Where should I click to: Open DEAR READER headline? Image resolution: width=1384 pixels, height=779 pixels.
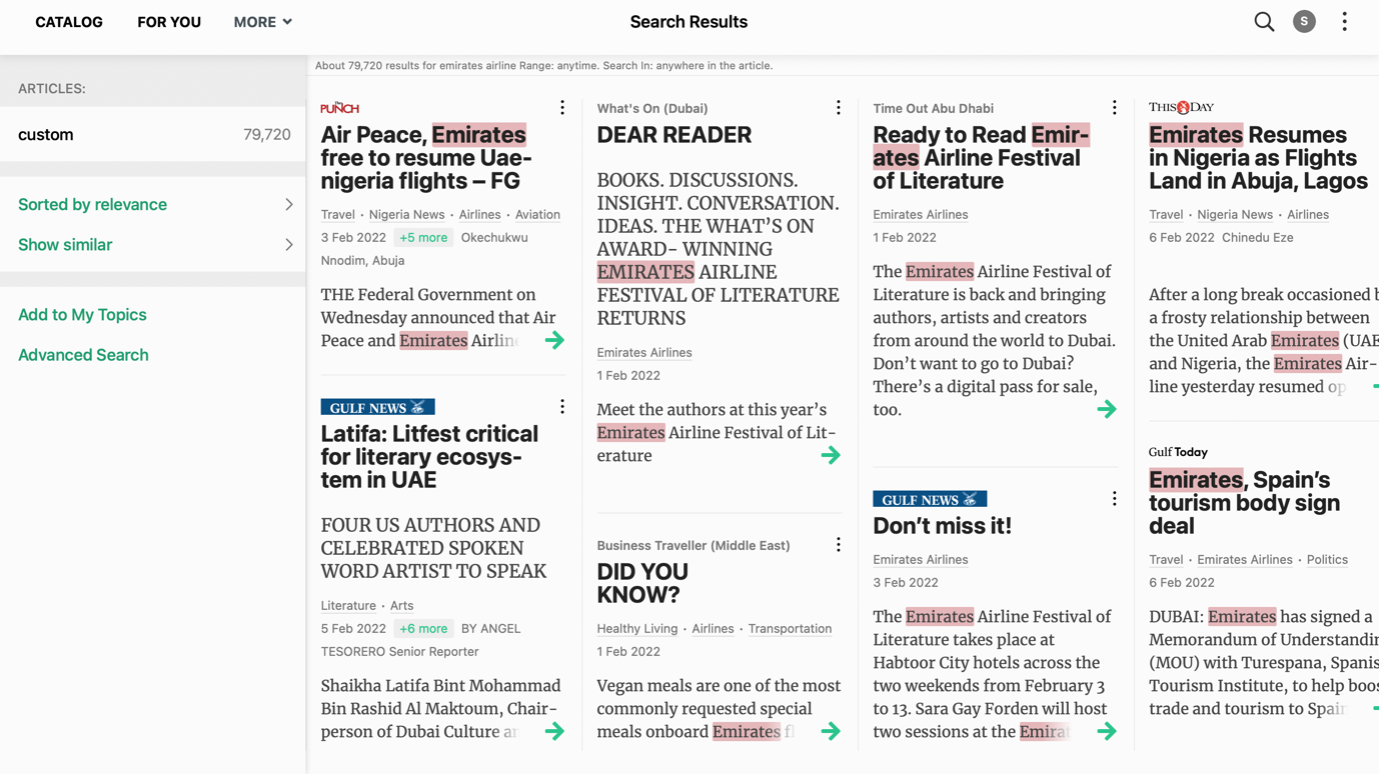point(674,135)
